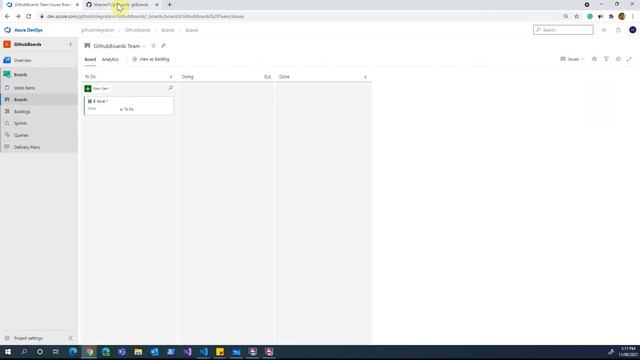Search the To Do column magnifier
The image size is (640, 360).
coord(171,88)
